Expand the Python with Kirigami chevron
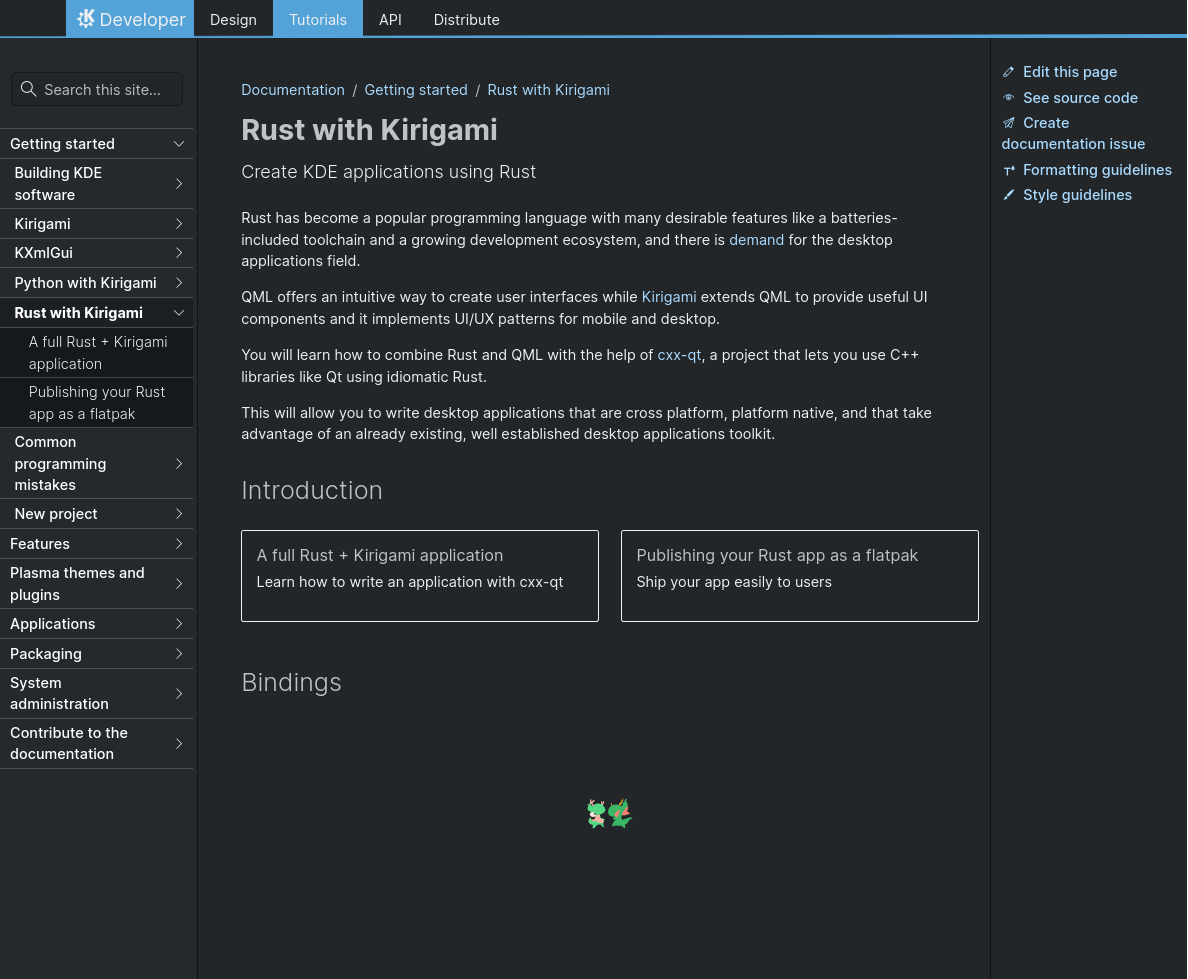Screen dimensions: 1188x979 click(179, 283)
